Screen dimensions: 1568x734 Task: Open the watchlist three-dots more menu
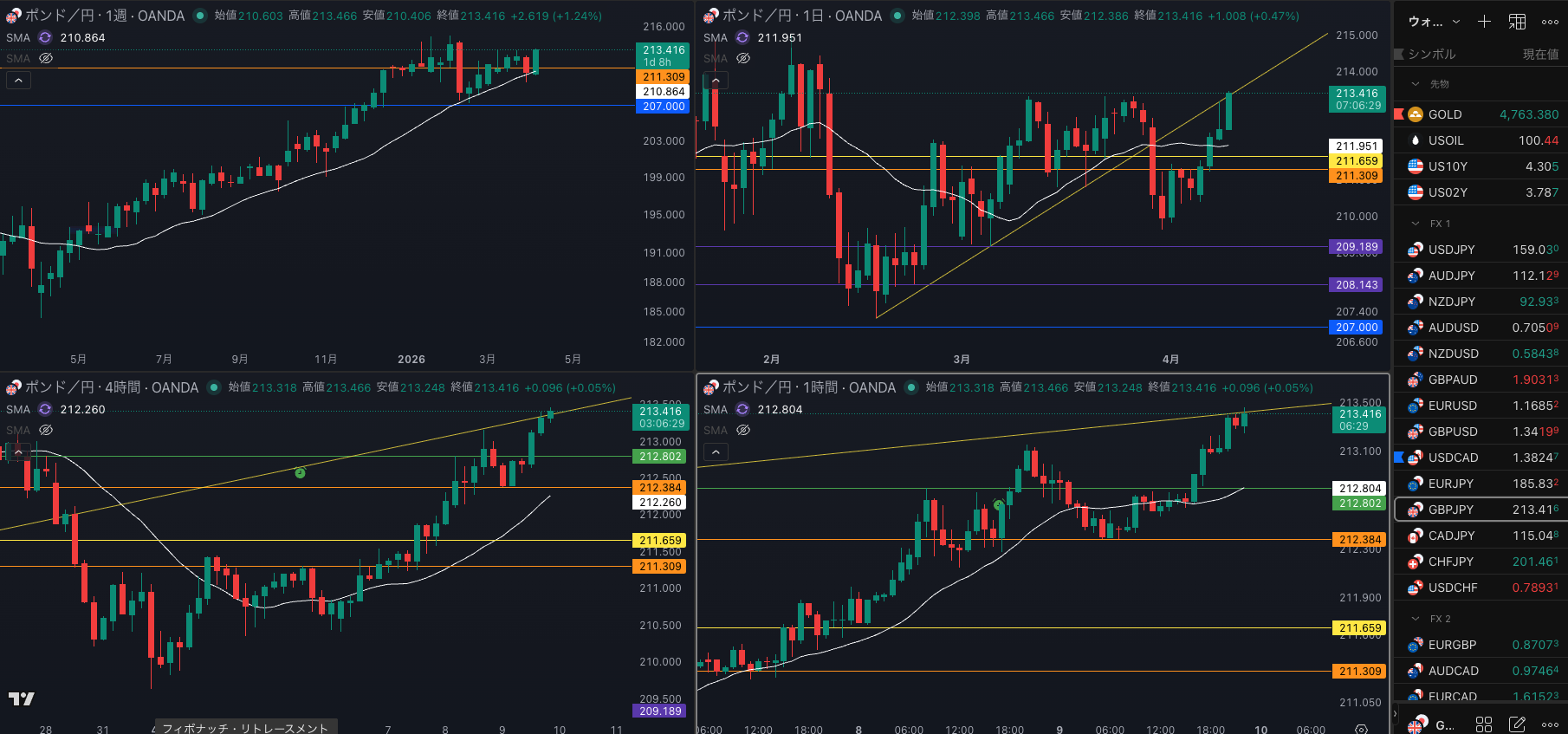1550,22
